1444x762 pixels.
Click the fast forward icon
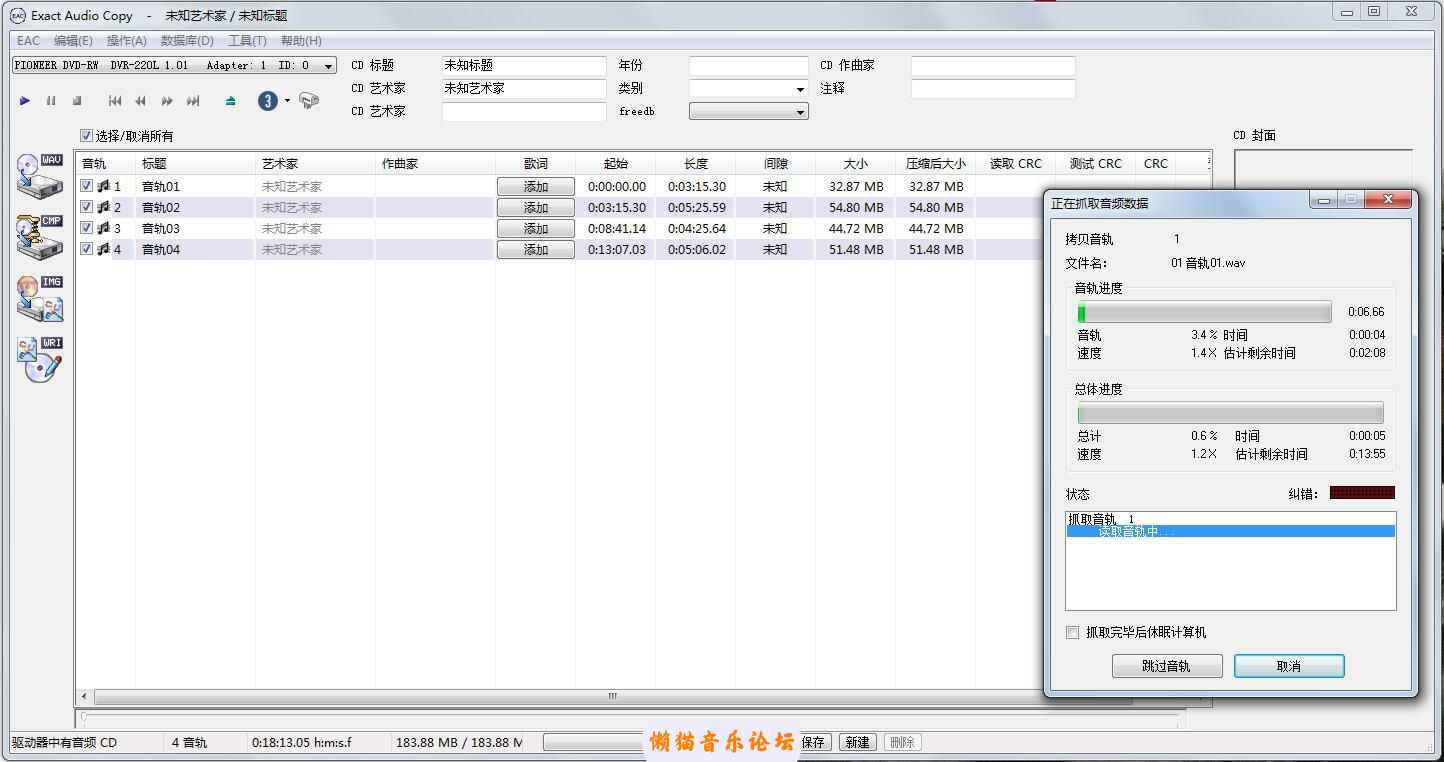pos(167,101)
